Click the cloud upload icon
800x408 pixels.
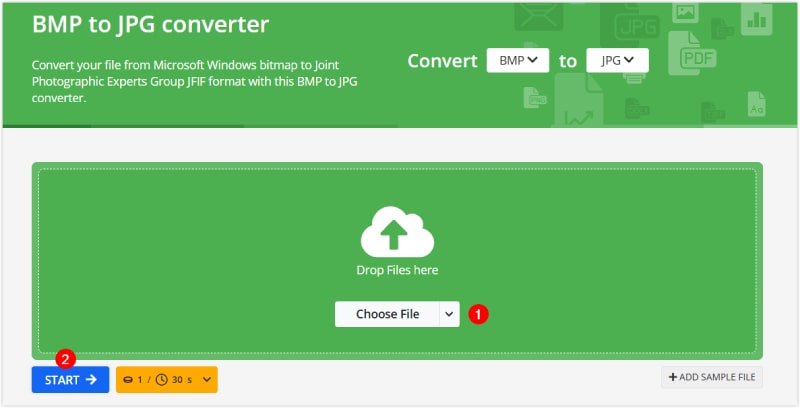[397, 235]
